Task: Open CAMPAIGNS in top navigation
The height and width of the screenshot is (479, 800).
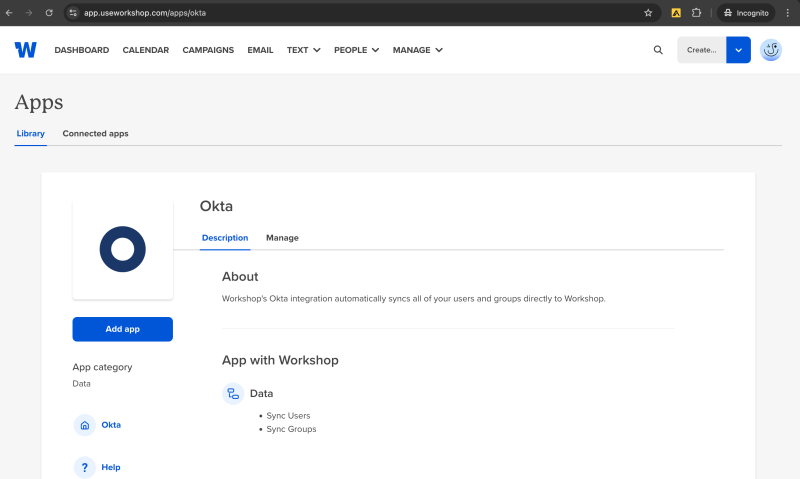Action: (x=208, y=50)
